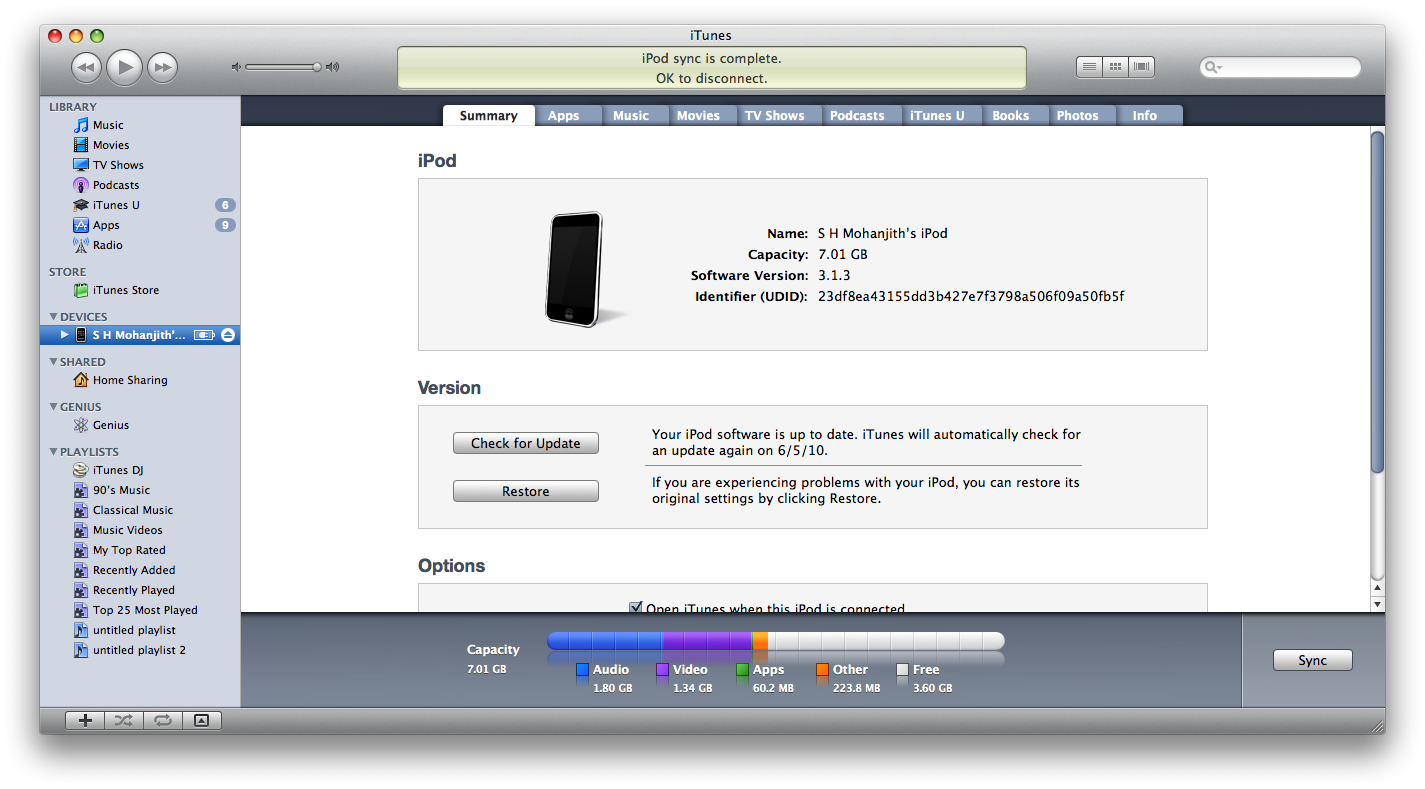Image resolution: width=1425 pixels, height=789 pixels.
Task: Toggle shuffle at the bottom bar
Action: point(124,720)
